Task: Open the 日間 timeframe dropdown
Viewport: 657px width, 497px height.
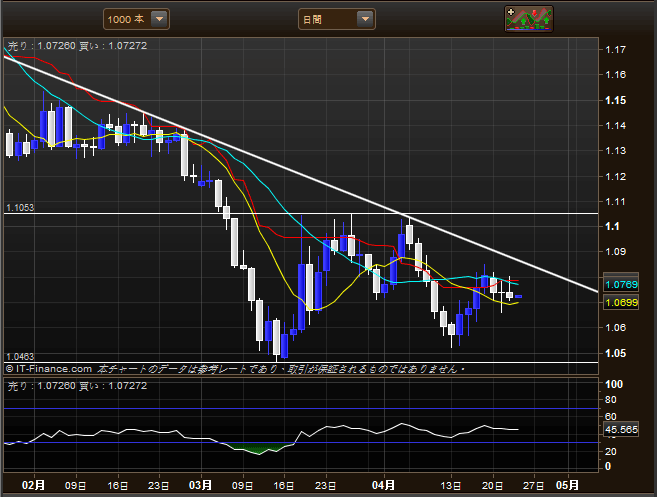Action: (x=336, y=19)
